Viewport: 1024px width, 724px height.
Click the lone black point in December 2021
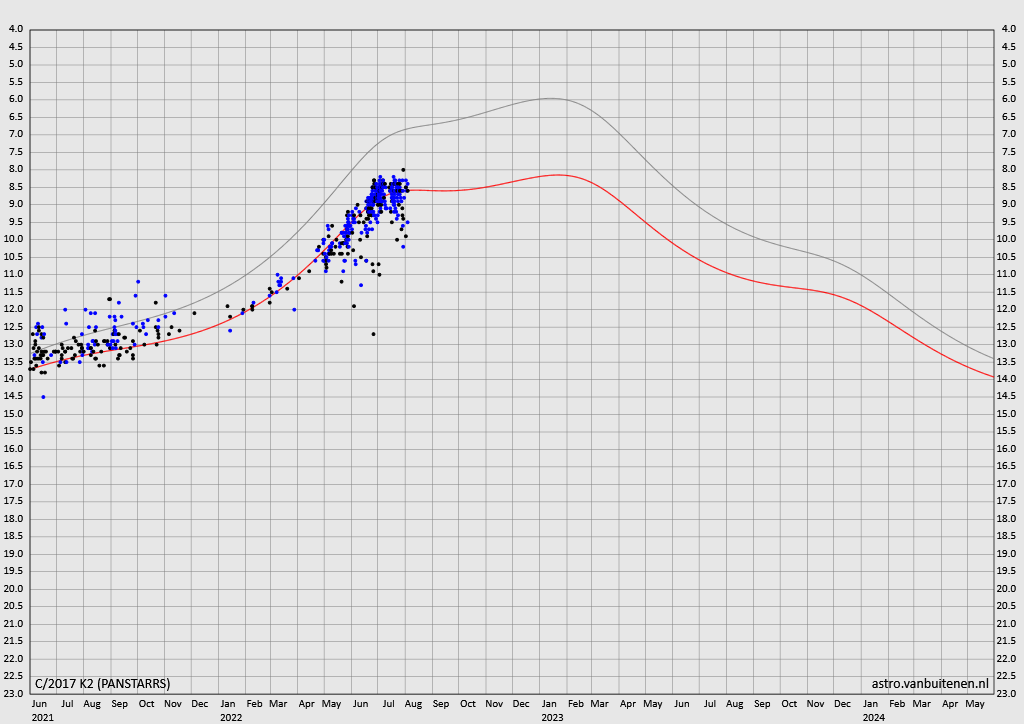pyautogui.click(x=194, y=313)
